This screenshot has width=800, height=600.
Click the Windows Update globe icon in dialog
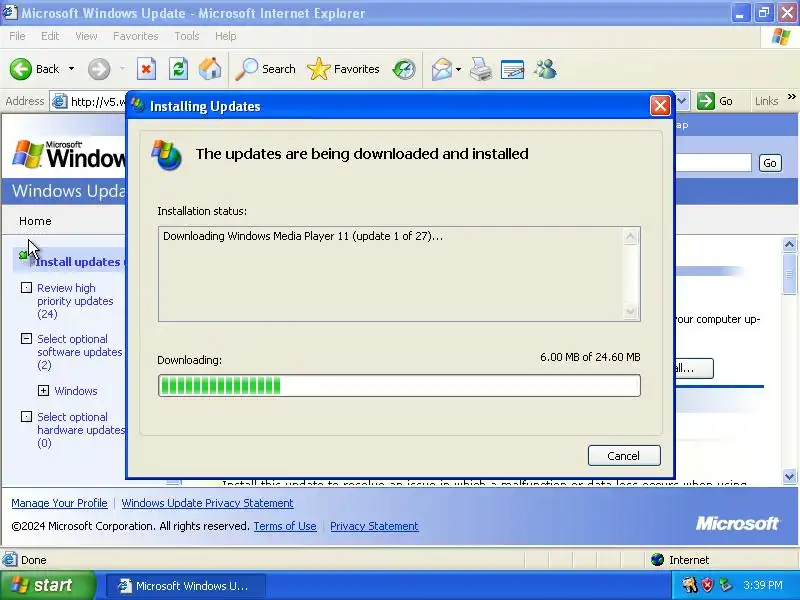(166, 155)
